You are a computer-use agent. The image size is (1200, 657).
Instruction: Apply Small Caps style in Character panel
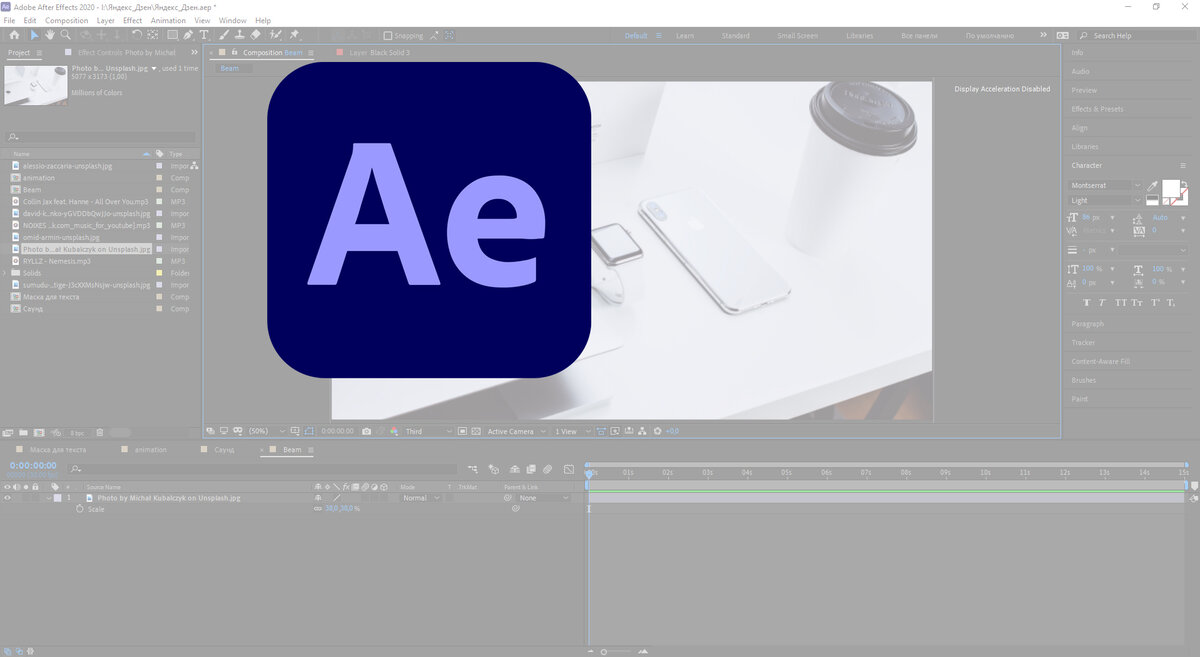pos(1137,302)
